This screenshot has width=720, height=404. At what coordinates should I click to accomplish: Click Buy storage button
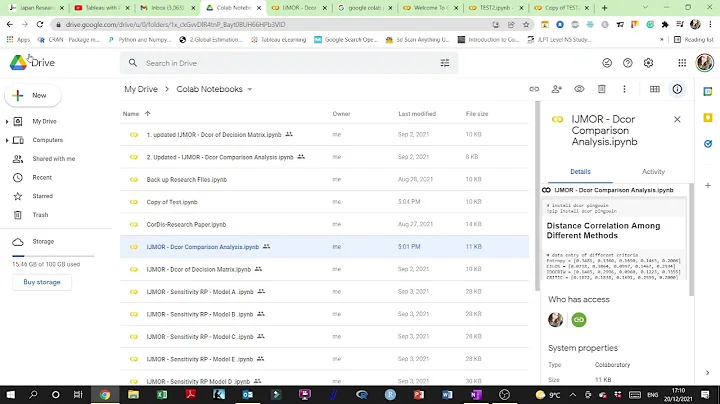(42, 282)
